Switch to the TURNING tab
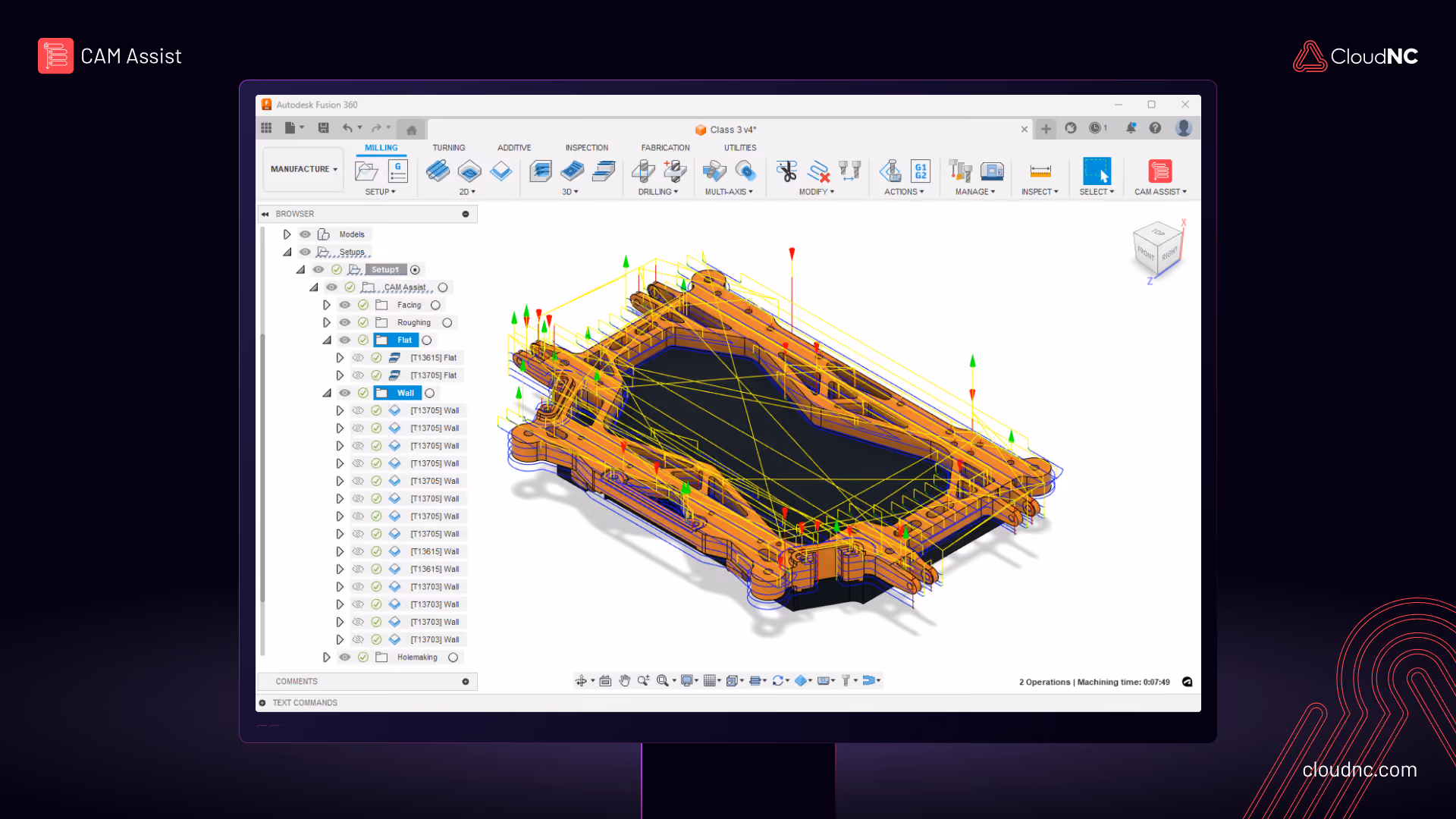 point(449,148)
